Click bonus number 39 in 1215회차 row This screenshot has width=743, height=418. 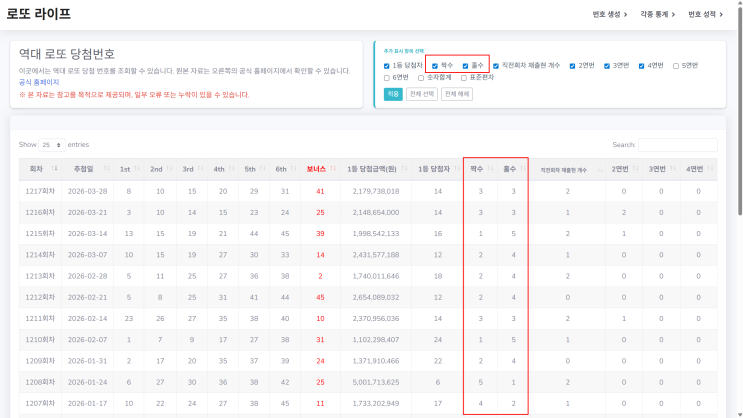tap(320, 234)
